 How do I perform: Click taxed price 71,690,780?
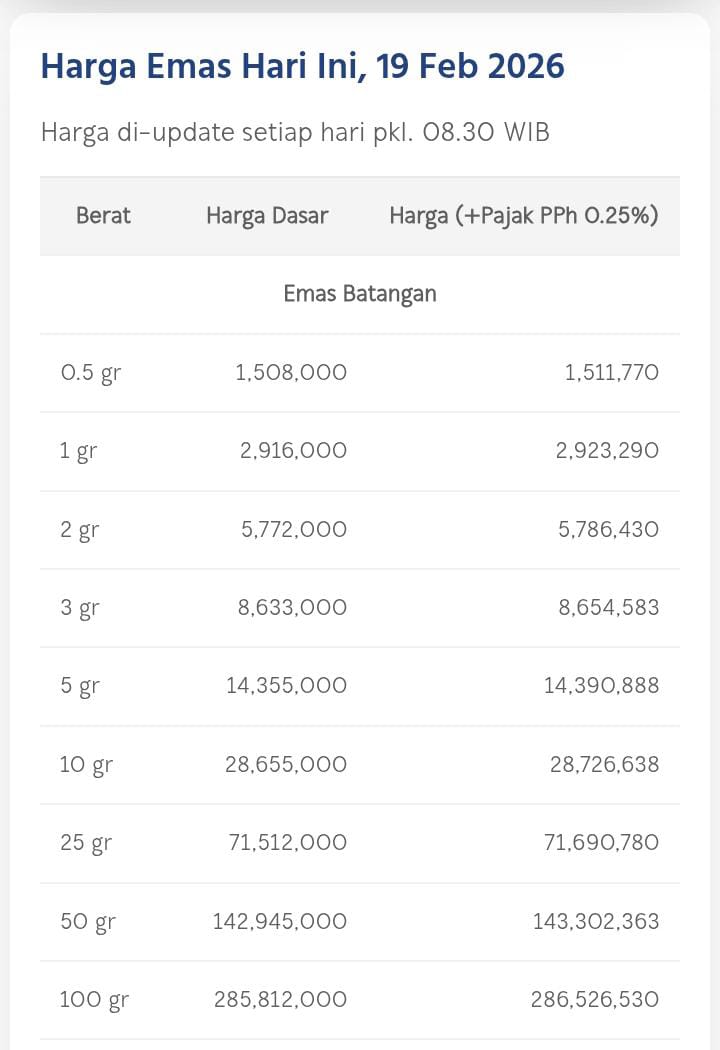(x=601, y=843)
